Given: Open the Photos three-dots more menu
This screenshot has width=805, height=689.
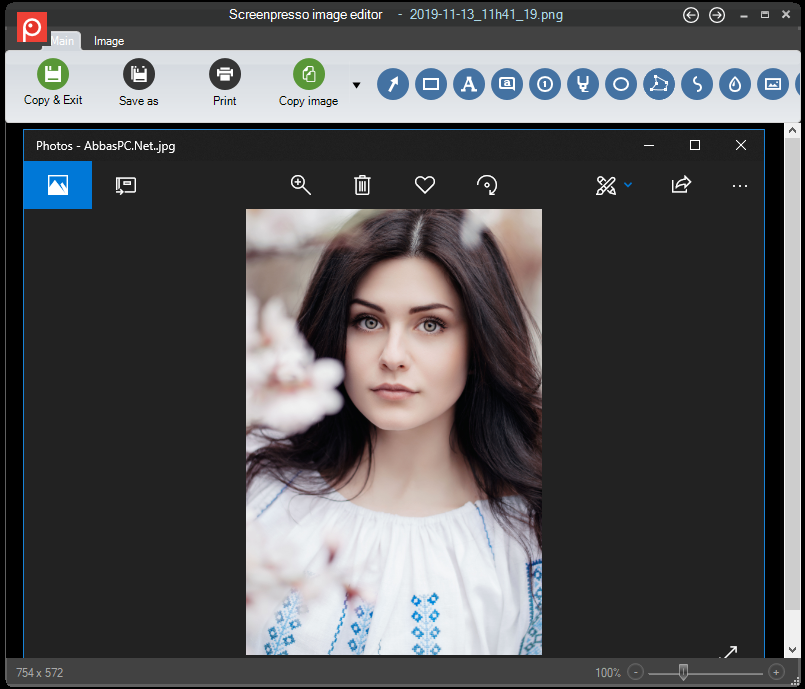Looking at the screenshot, I should click(x=740, y=186).
